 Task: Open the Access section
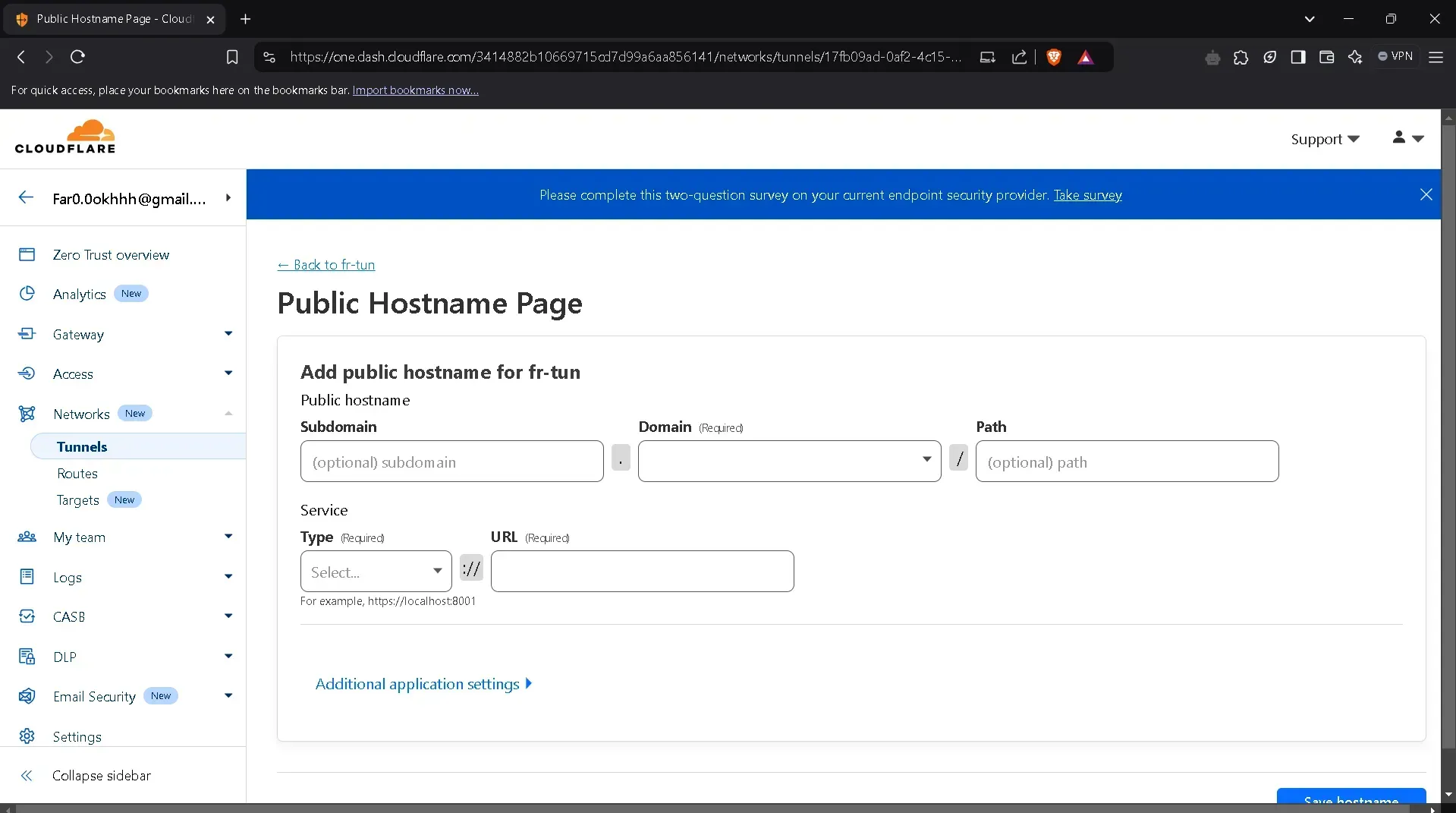[x=73, y=373]
